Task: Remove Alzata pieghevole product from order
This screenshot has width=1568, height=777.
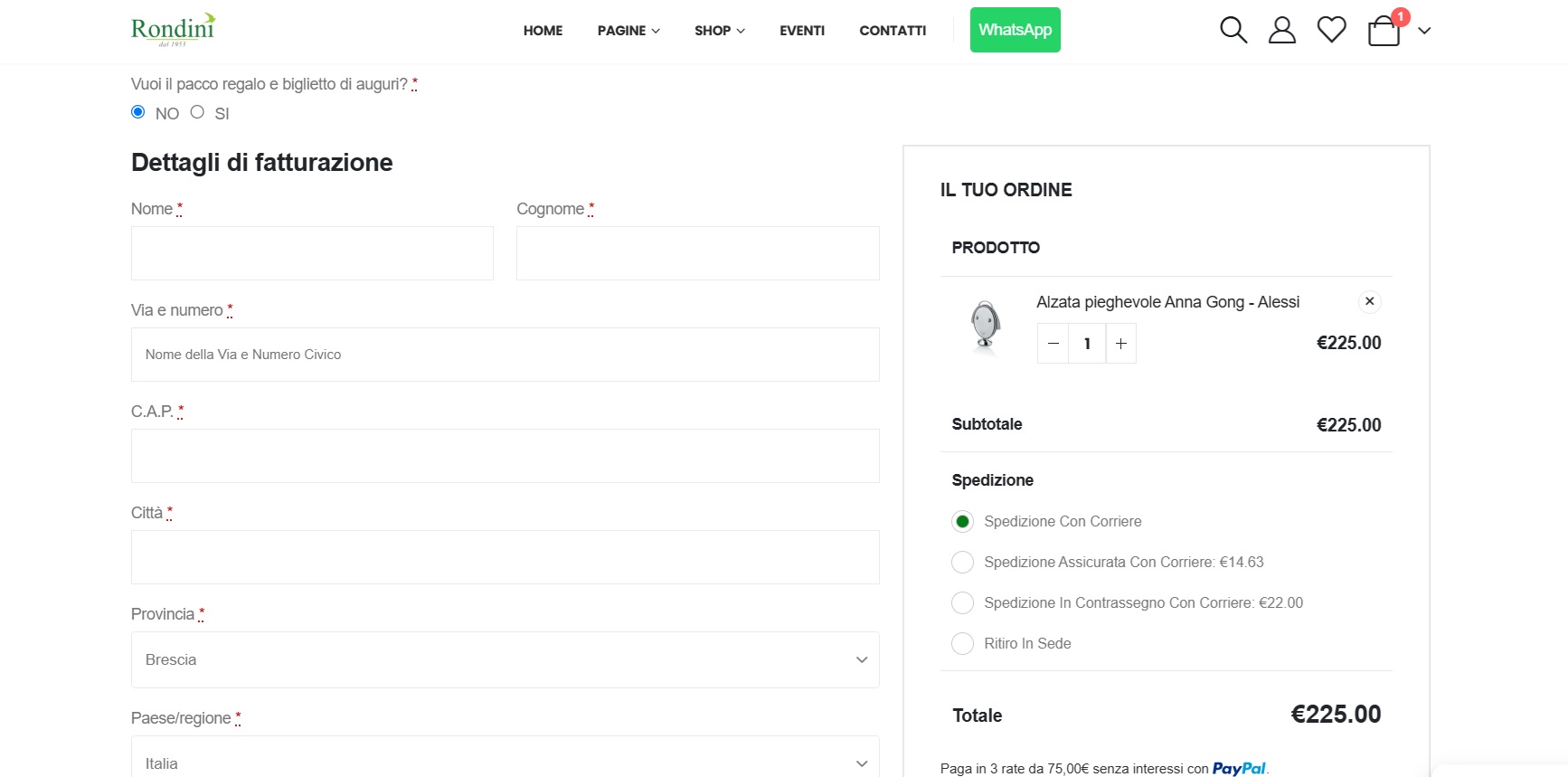Action: [1370, 301]
